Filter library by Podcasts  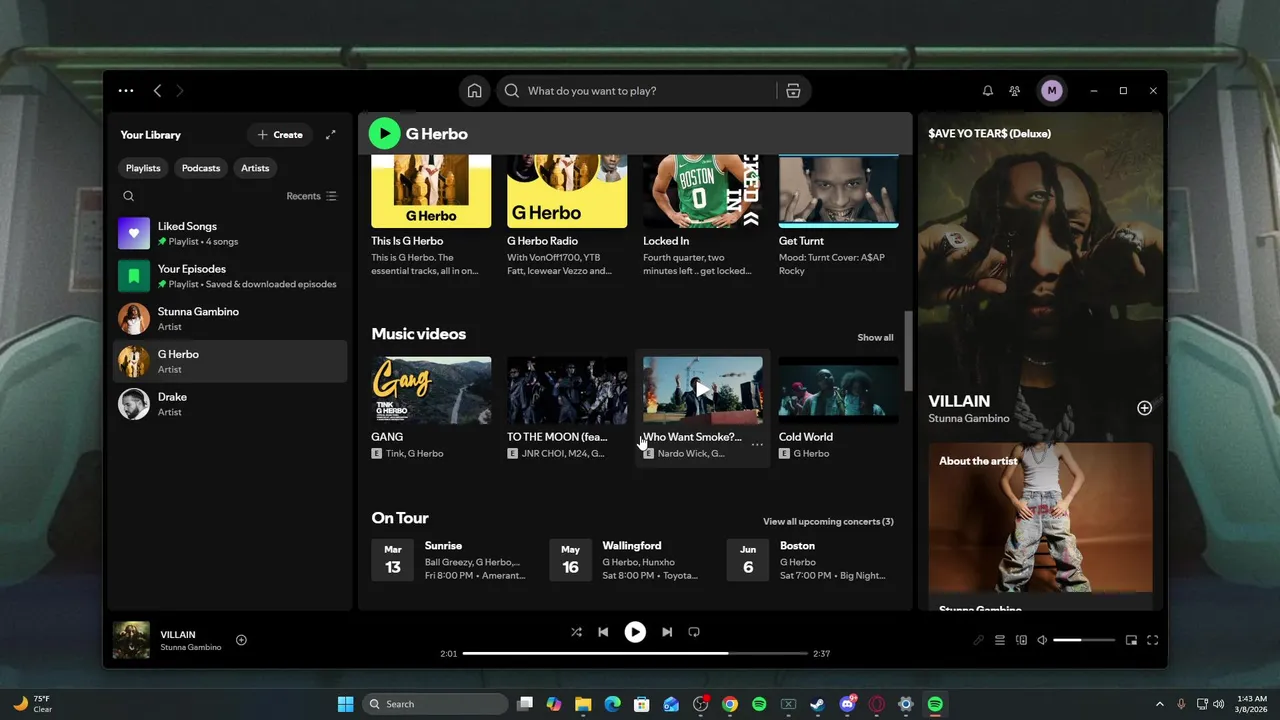click(x=201, y=168)
